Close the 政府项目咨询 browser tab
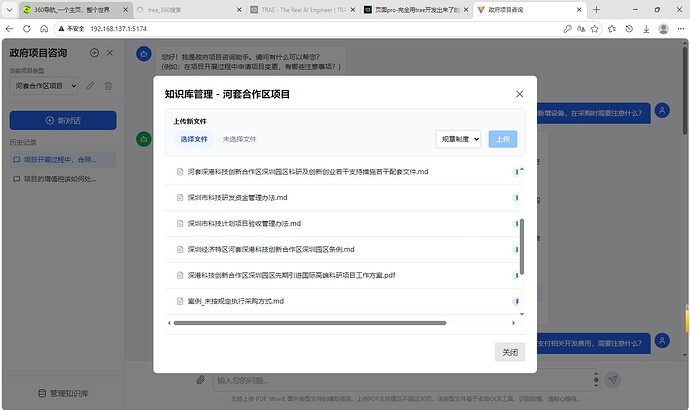This screenshot has height=410, width=690. pos(579,10)
